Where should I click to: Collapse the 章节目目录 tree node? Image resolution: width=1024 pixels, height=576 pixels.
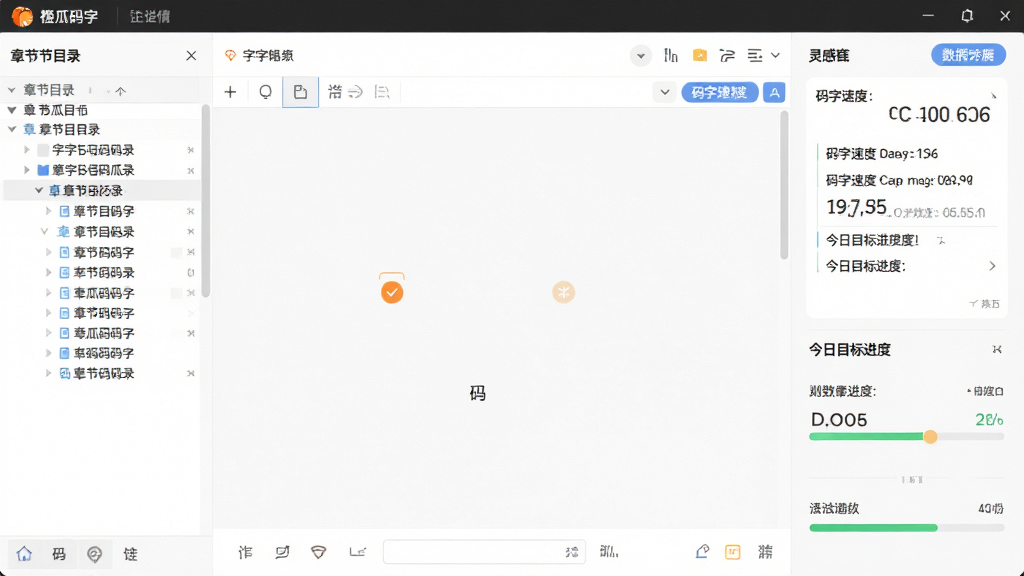pos(12,129)
